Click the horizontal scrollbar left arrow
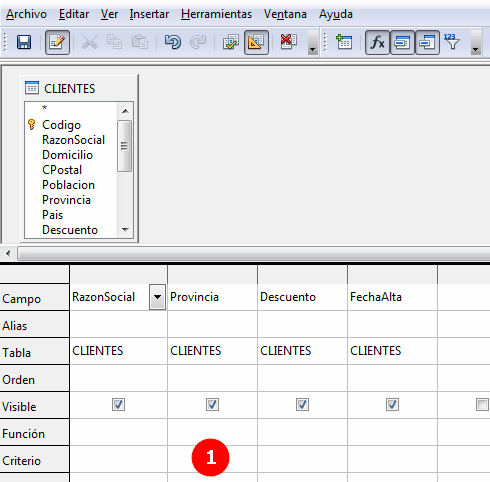 pos(8,254)
